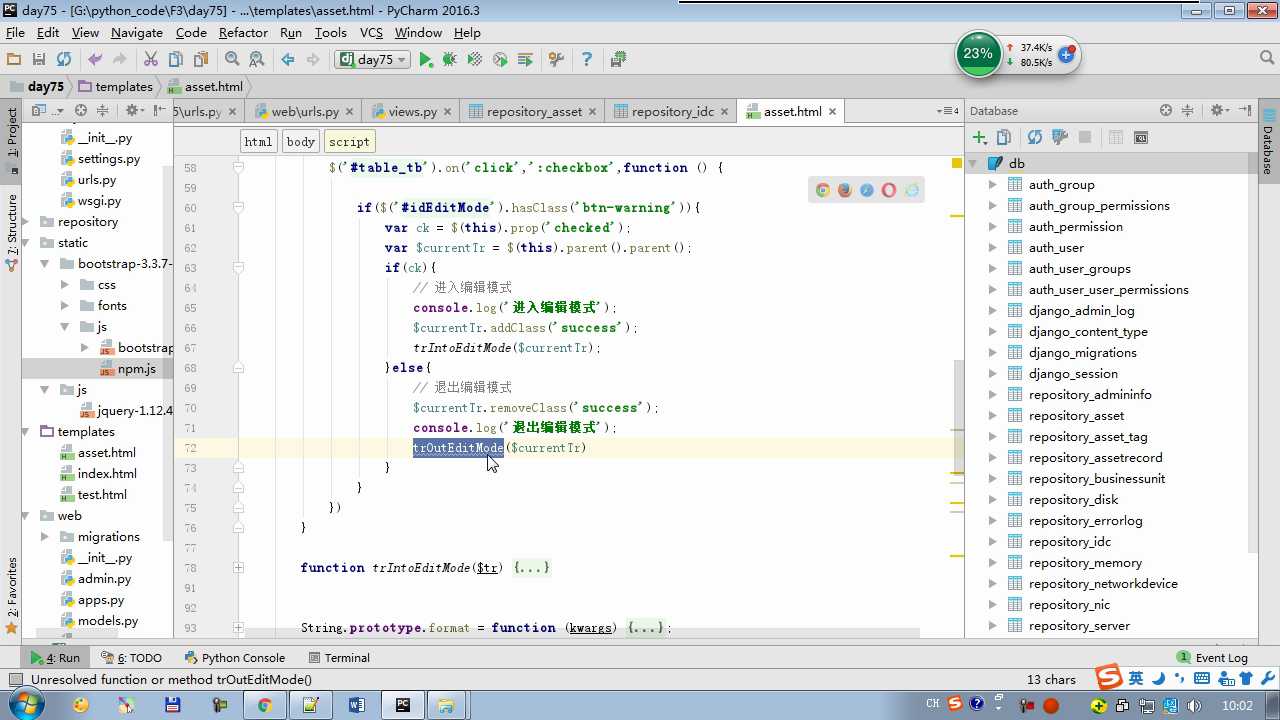Collapse the bootstrap-3.3.7 folder
This screenshot has width=1280, height=720.
pos(45,264)
